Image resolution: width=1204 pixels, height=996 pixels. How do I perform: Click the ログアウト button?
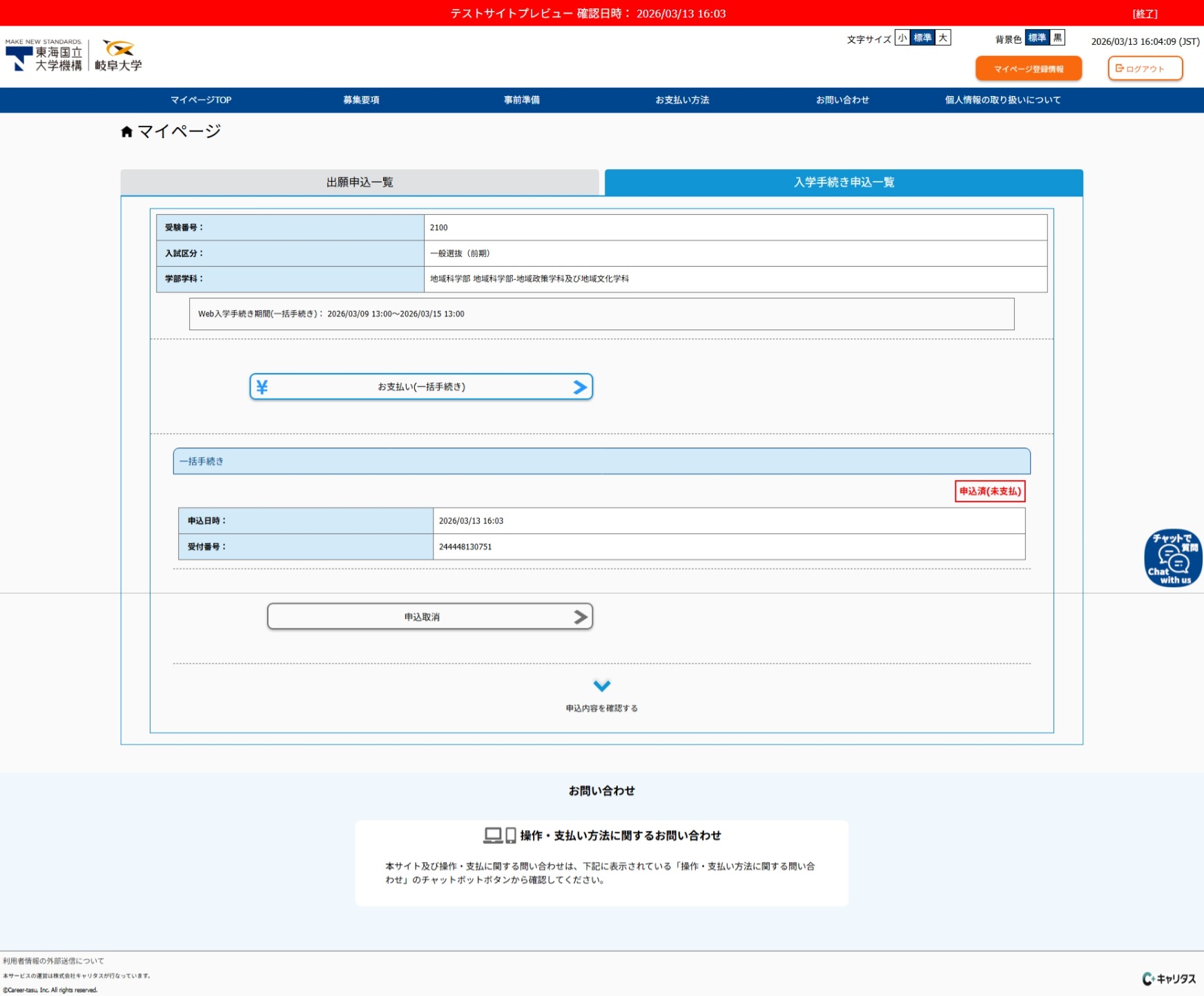coord(1145,68)
